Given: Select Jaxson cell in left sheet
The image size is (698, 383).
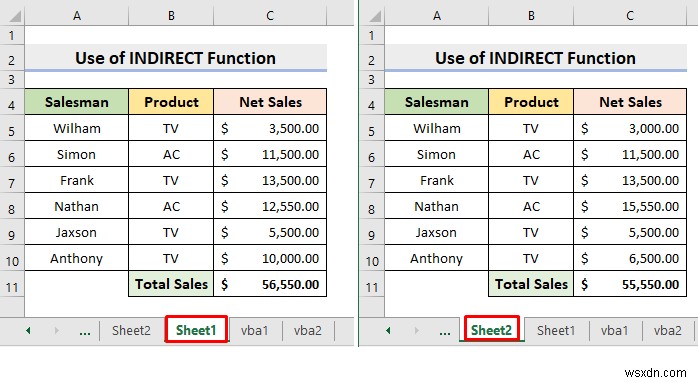Looking at the screenshot, I should pyautogui.click(x=77, y=232).
